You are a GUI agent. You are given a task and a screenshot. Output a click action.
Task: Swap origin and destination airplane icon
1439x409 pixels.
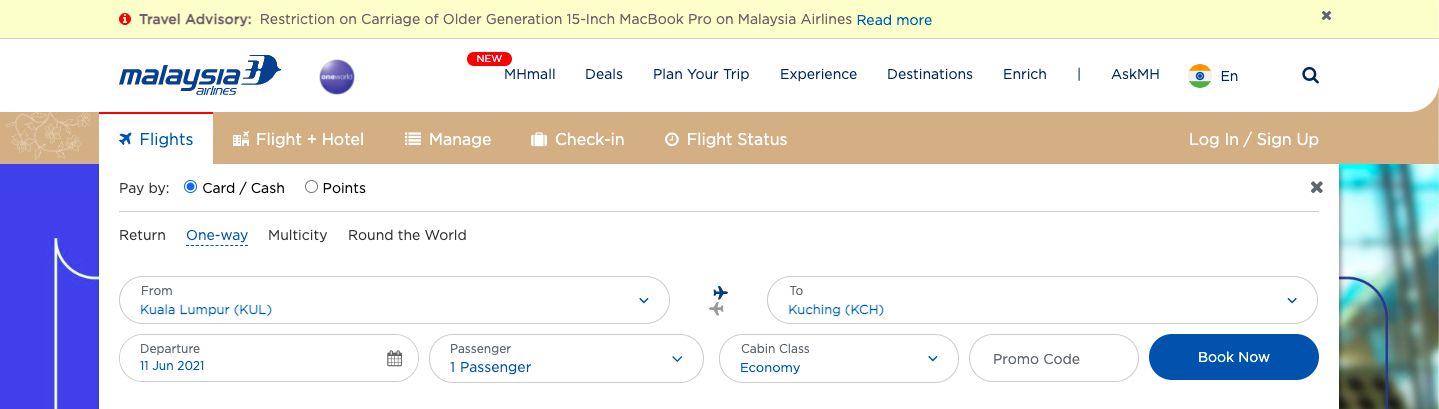(x=718, y=301)
